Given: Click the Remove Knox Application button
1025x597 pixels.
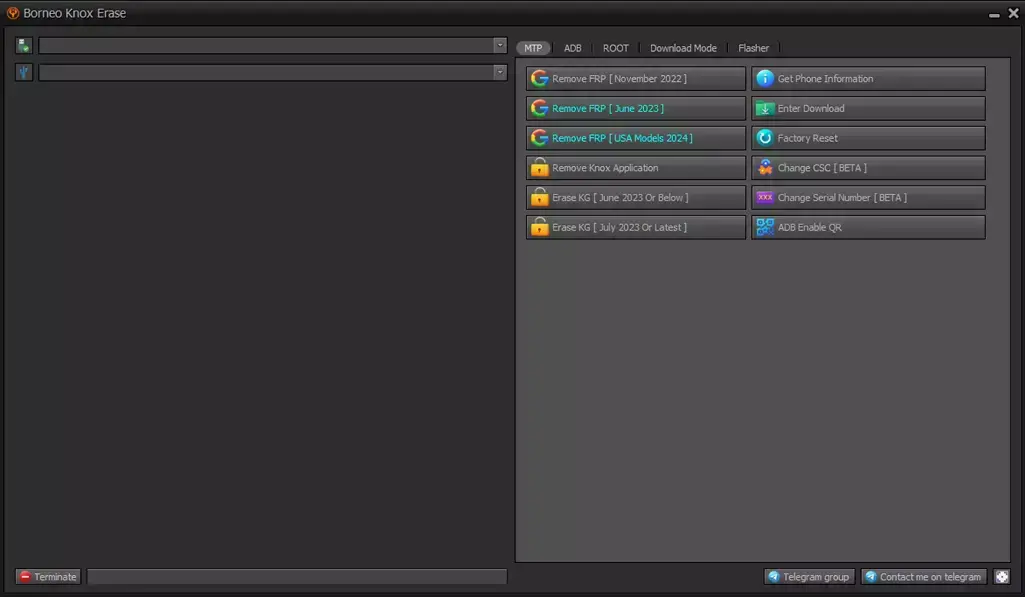Looking at the screenshot, I should pos(635,168).
